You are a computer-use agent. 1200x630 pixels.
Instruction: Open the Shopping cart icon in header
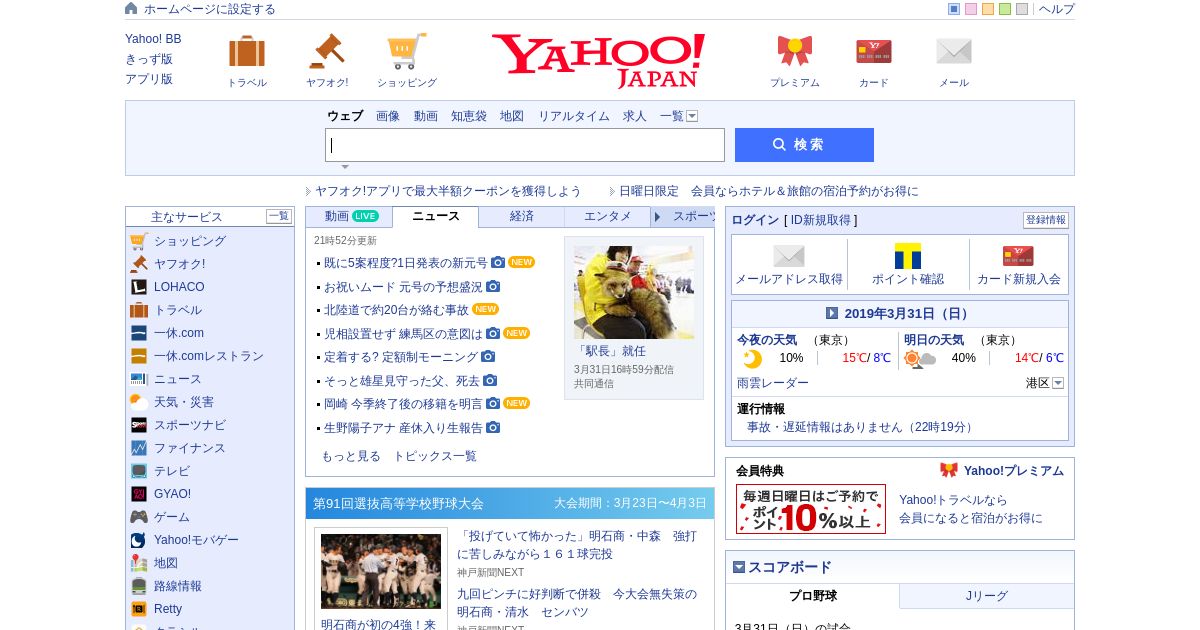coord(407,51)
